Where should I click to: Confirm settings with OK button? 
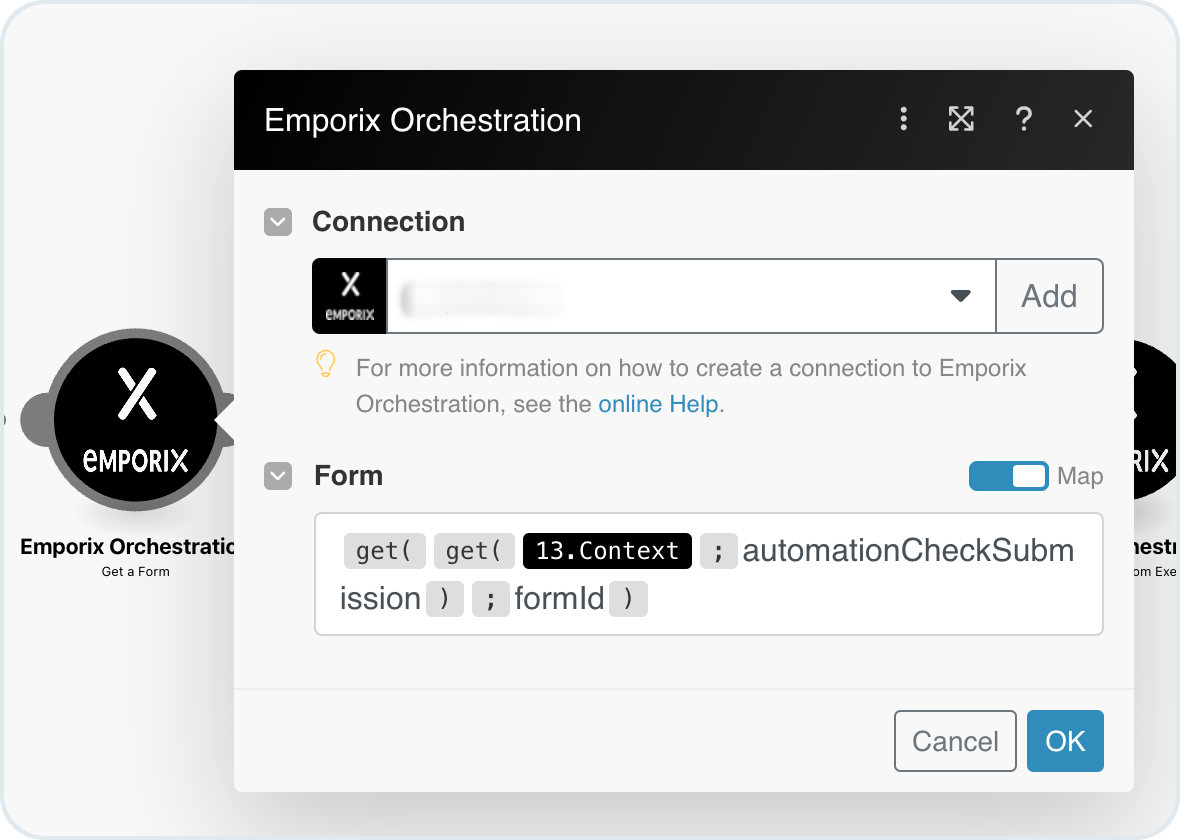1065,741
